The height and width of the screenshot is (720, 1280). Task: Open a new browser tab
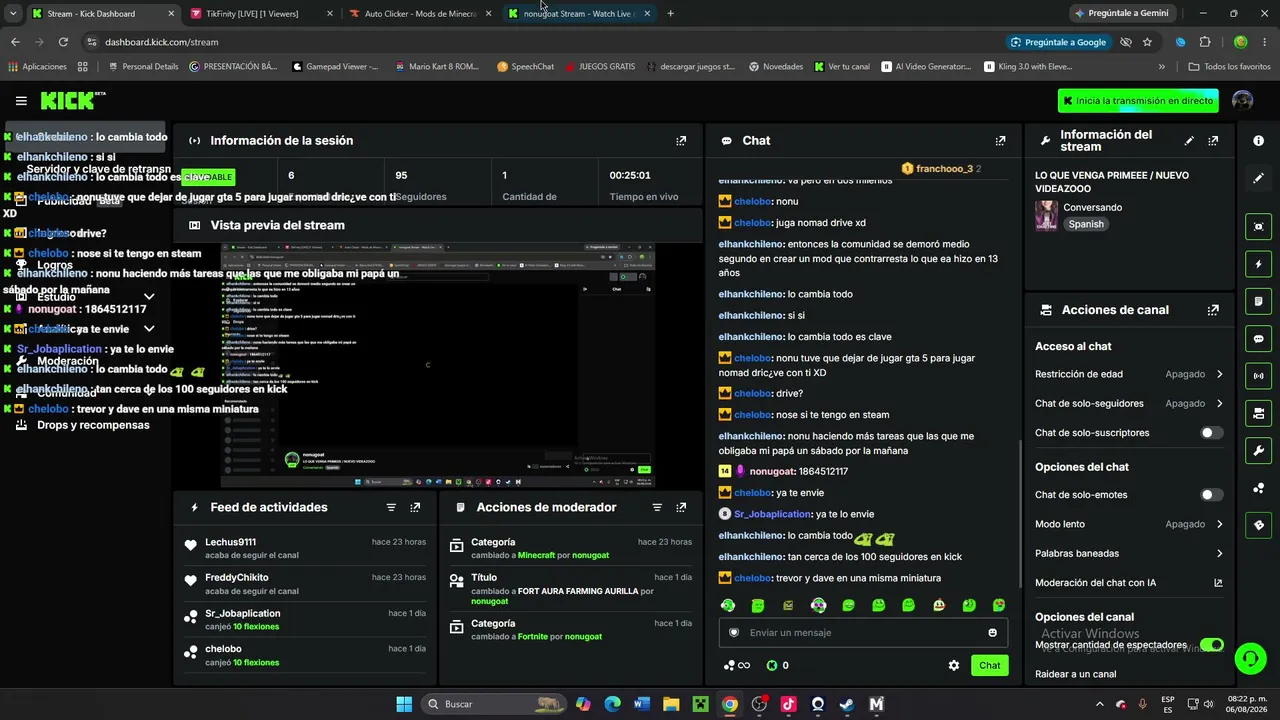[x=670, y=14]
